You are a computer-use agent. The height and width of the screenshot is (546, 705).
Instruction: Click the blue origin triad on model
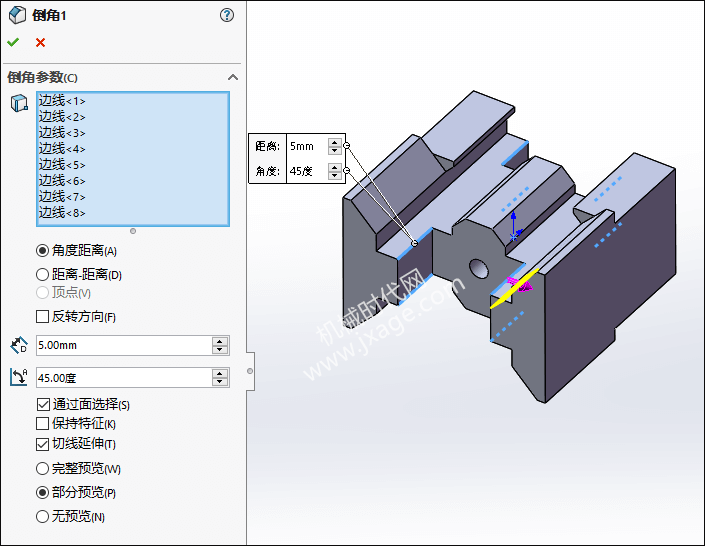coord(514,227)
